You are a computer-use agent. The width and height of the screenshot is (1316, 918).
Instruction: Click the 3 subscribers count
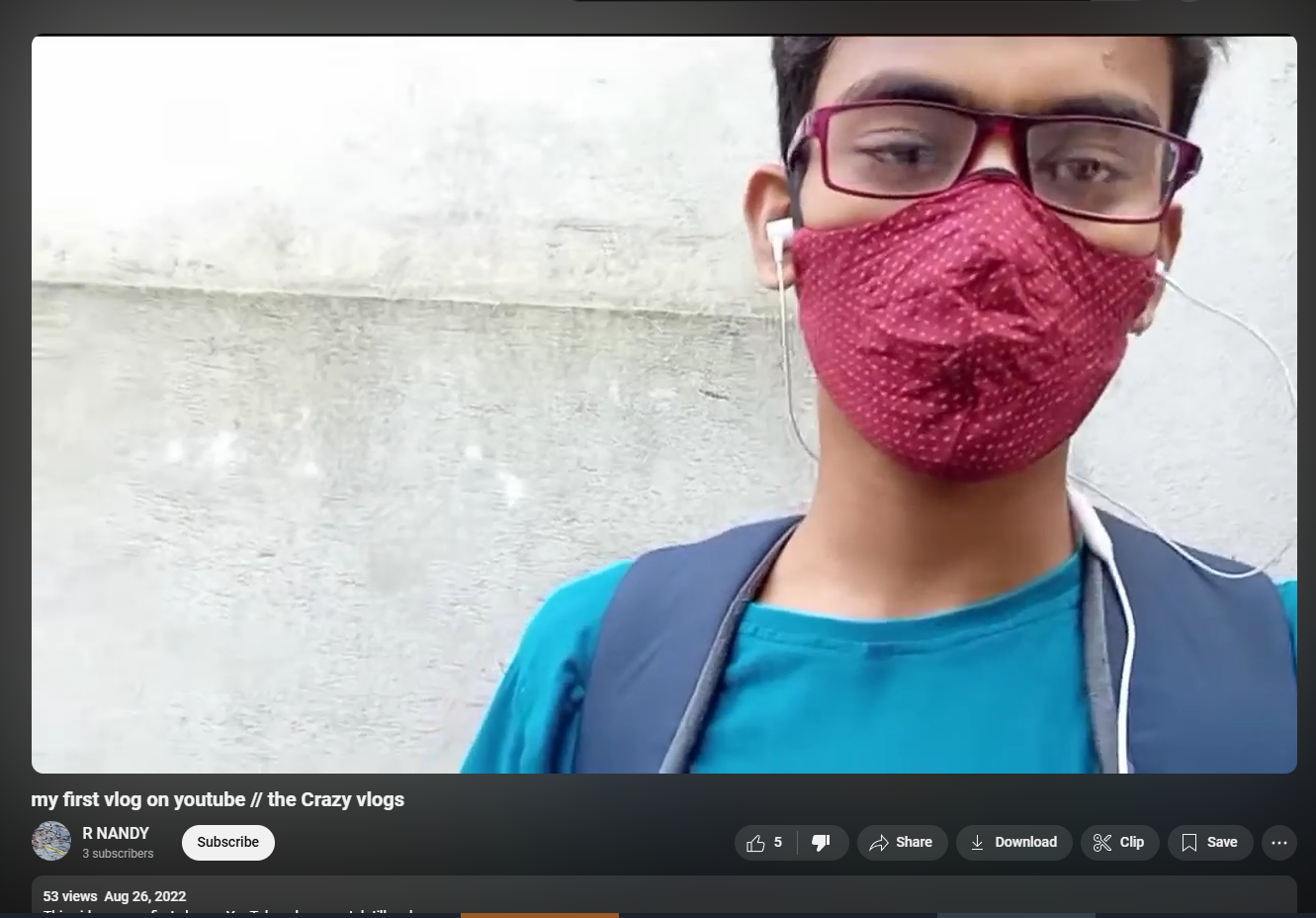118,854
